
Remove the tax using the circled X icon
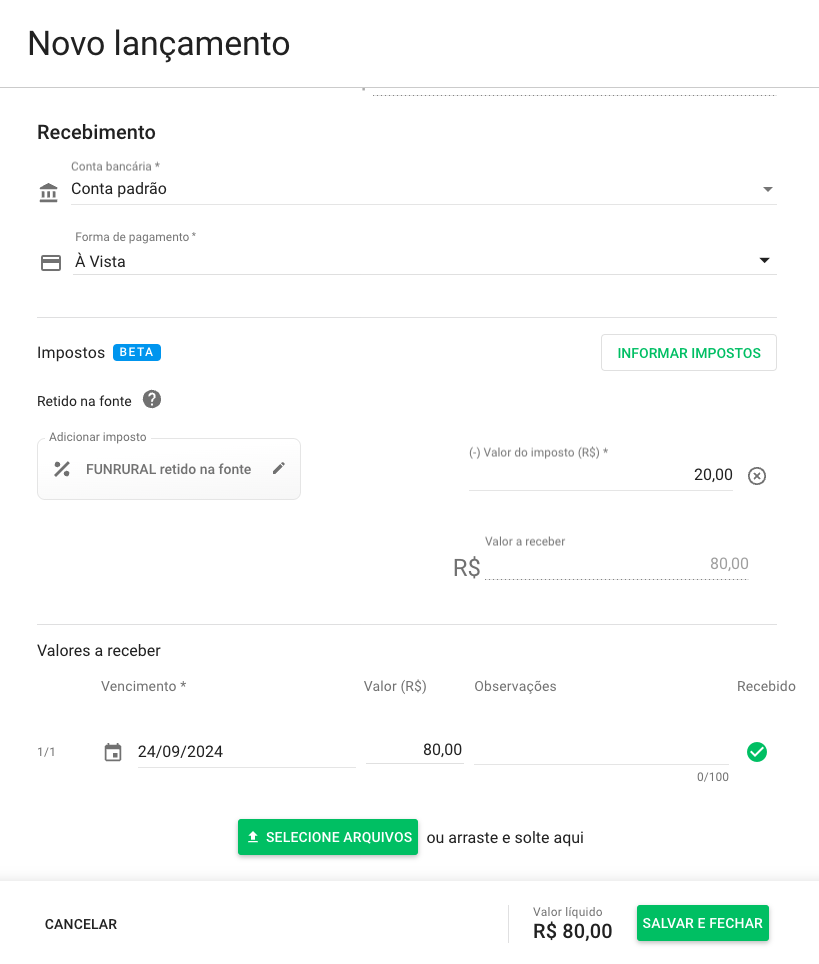pyautogui.click(x=757, y=476)
